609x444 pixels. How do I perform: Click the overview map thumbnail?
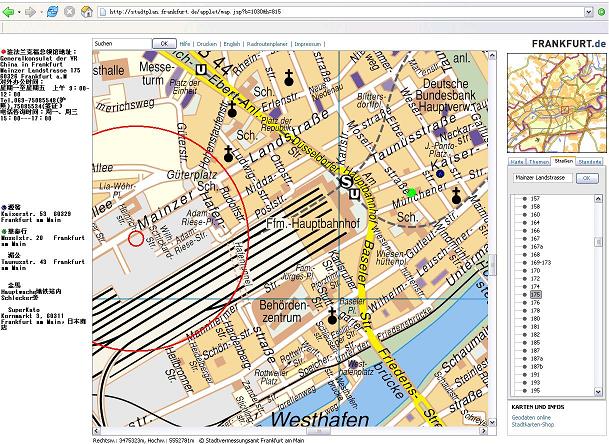pos(557,103)
